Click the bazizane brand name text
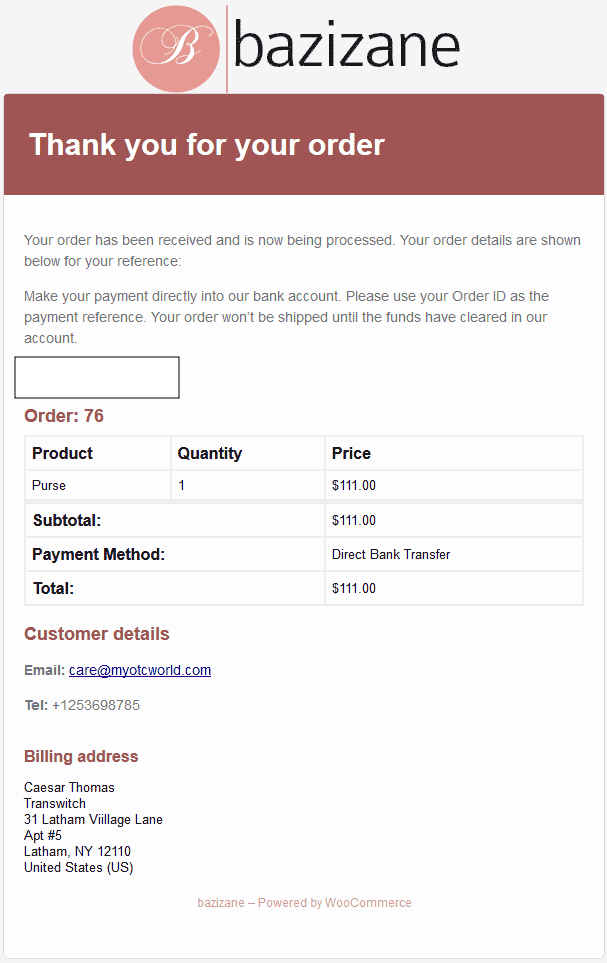The width and height of the screenshot is (607, 963). (347, 45)
